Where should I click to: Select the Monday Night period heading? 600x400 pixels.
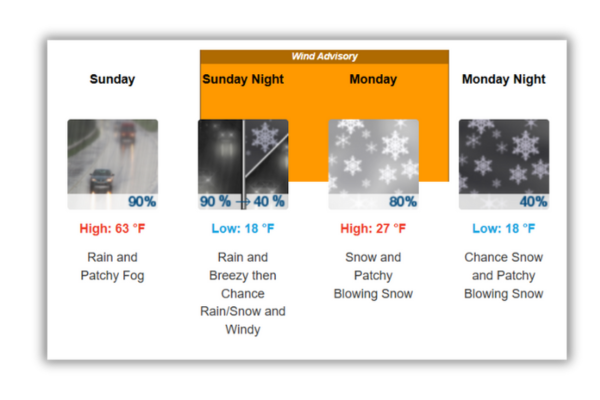point(503,79)
